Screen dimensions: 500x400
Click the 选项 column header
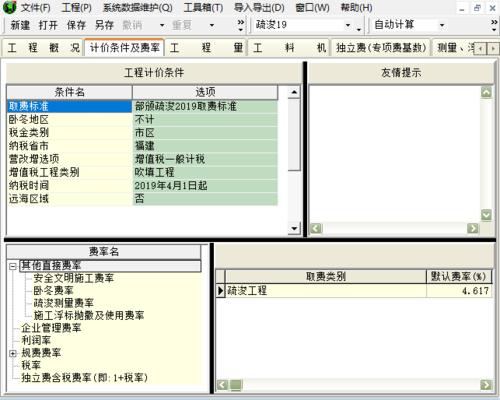(205, 92)
